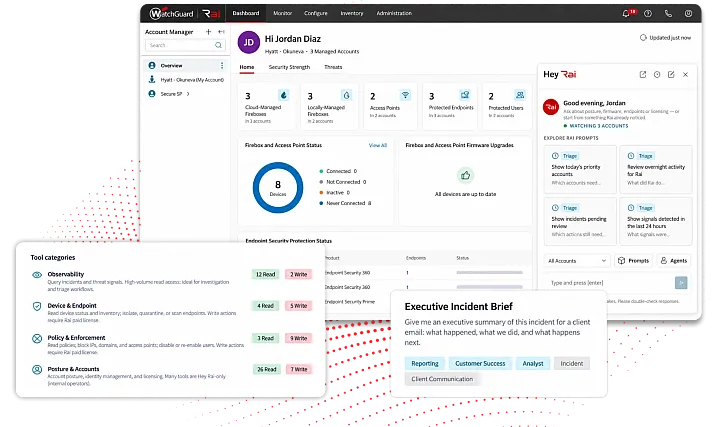Open the Prompts button
This screenshot has width=716, height=427.
click(x=633, y=261)
